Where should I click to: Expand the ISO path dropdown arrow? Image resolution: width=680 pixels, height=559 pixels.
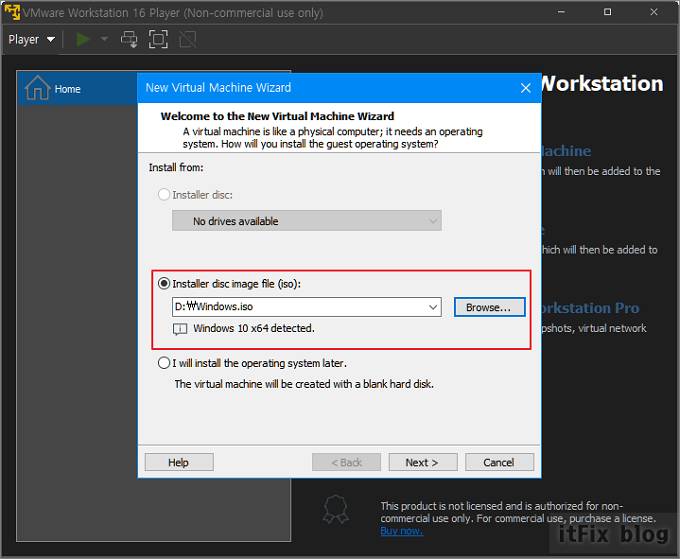pos(433,307)
